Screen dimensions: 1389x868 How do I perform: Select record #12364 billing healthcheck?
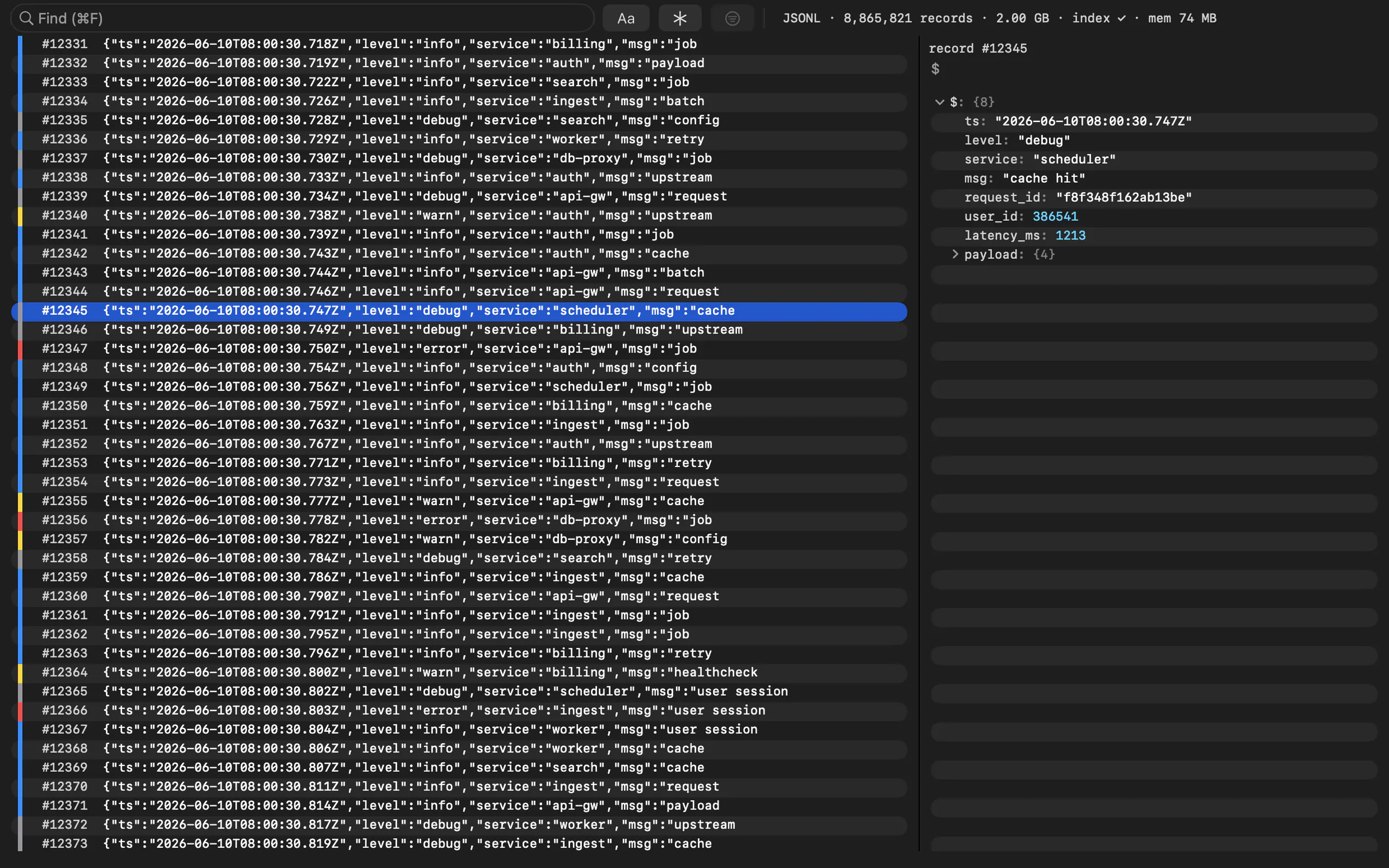[459, 673]
